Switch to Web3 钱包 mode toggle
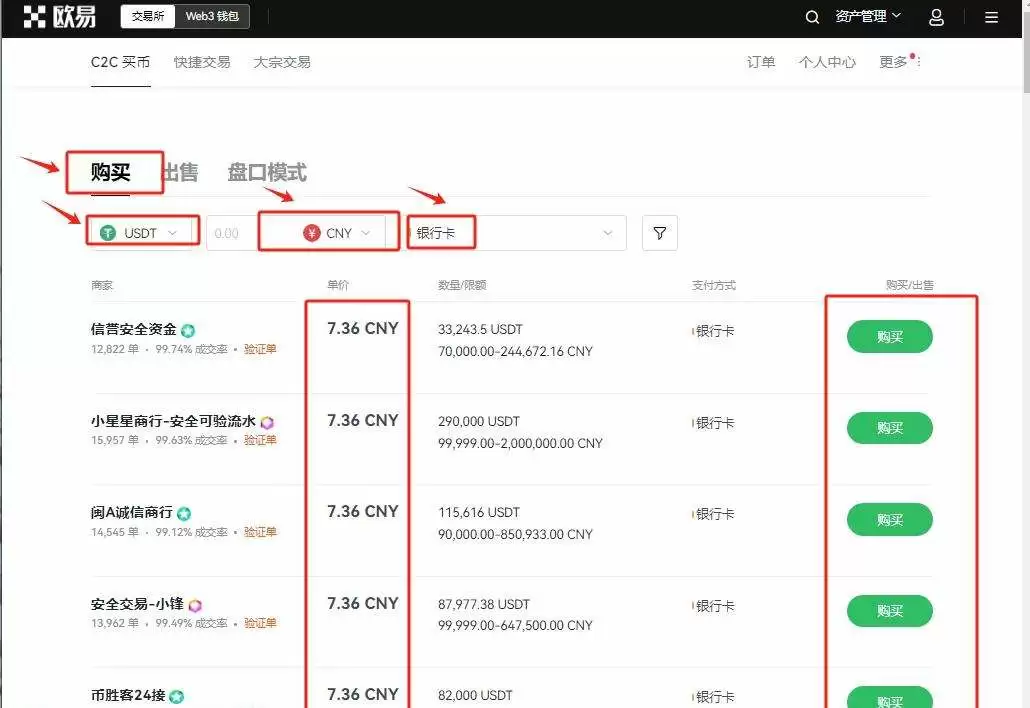Viewport: 1030px width, 708px height. [x=213, y=17]
